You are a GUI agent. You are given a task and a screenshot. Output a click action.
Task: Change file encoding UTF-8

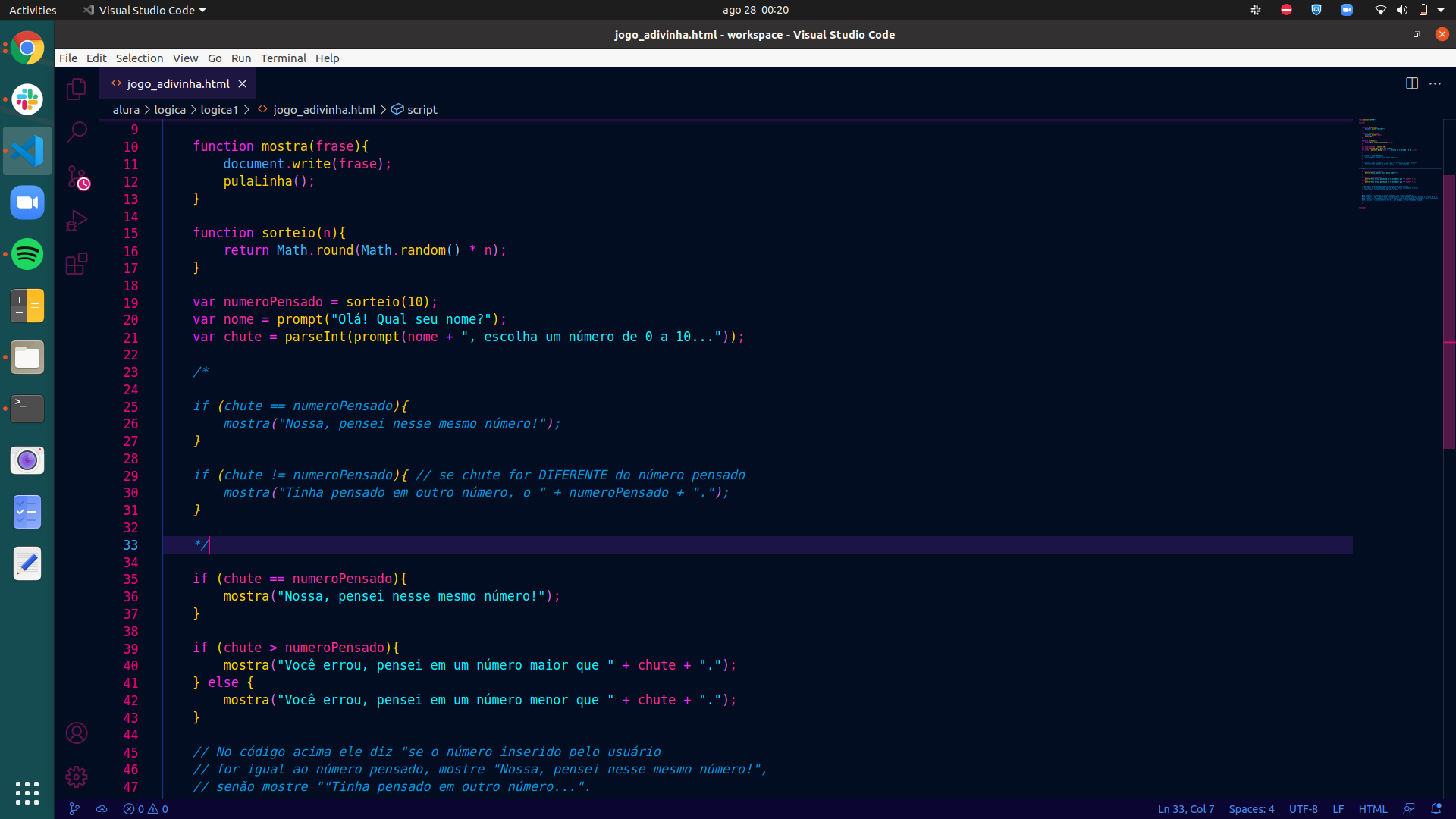click(x=1303, y=809)
